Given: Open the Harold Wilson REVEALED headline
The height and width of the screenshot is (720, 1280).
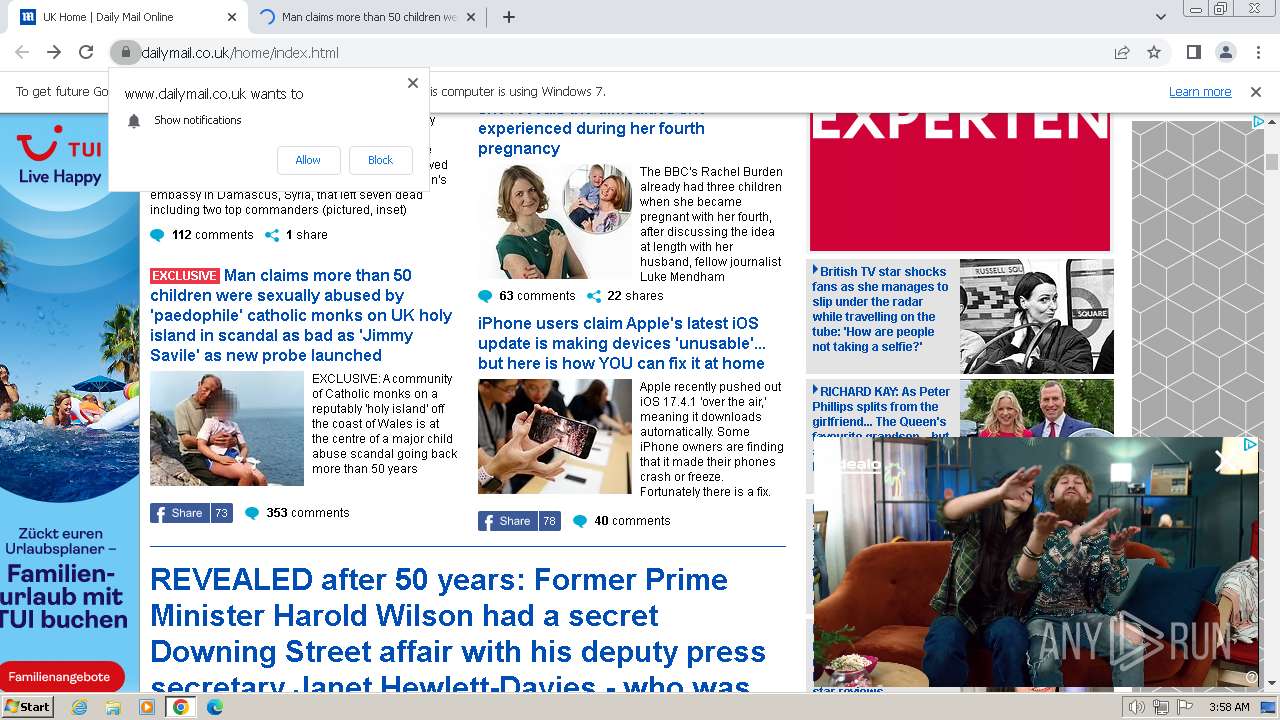Looking at the screenshot, I should click(458, 628).
